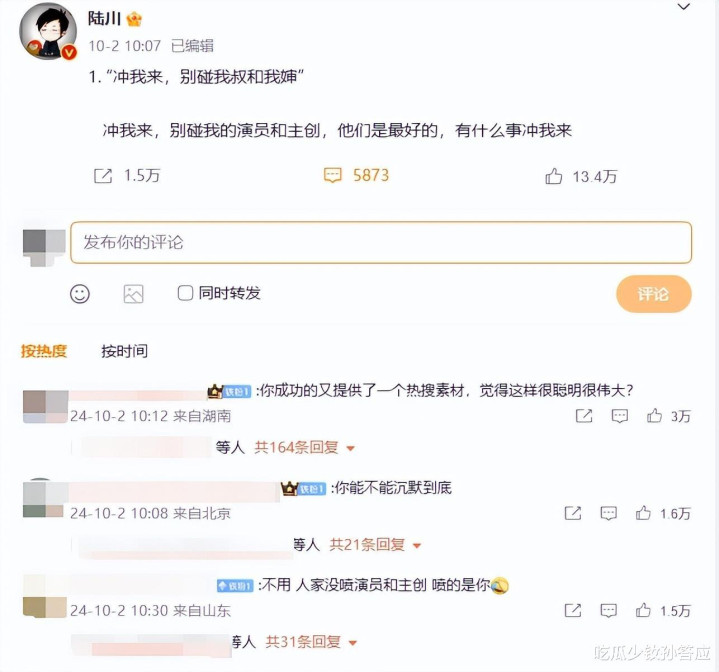Reply to the 北京 comment via bubble icon
Viewport: 719px width, 672px height.
click(608, 513)
